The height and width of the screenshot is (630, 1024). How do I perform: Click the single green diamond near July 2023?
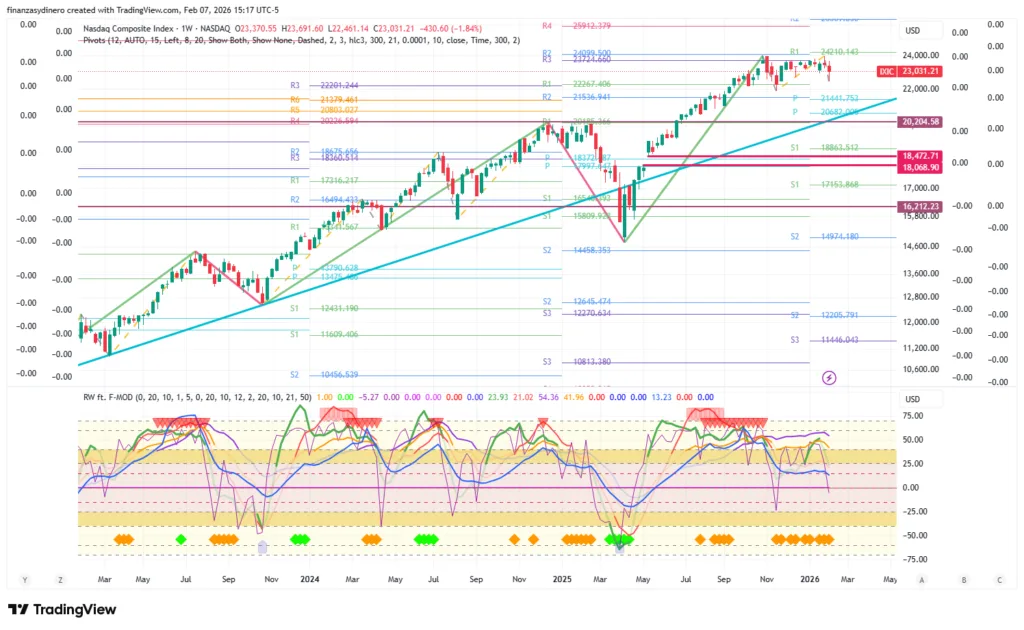point(181,540)
